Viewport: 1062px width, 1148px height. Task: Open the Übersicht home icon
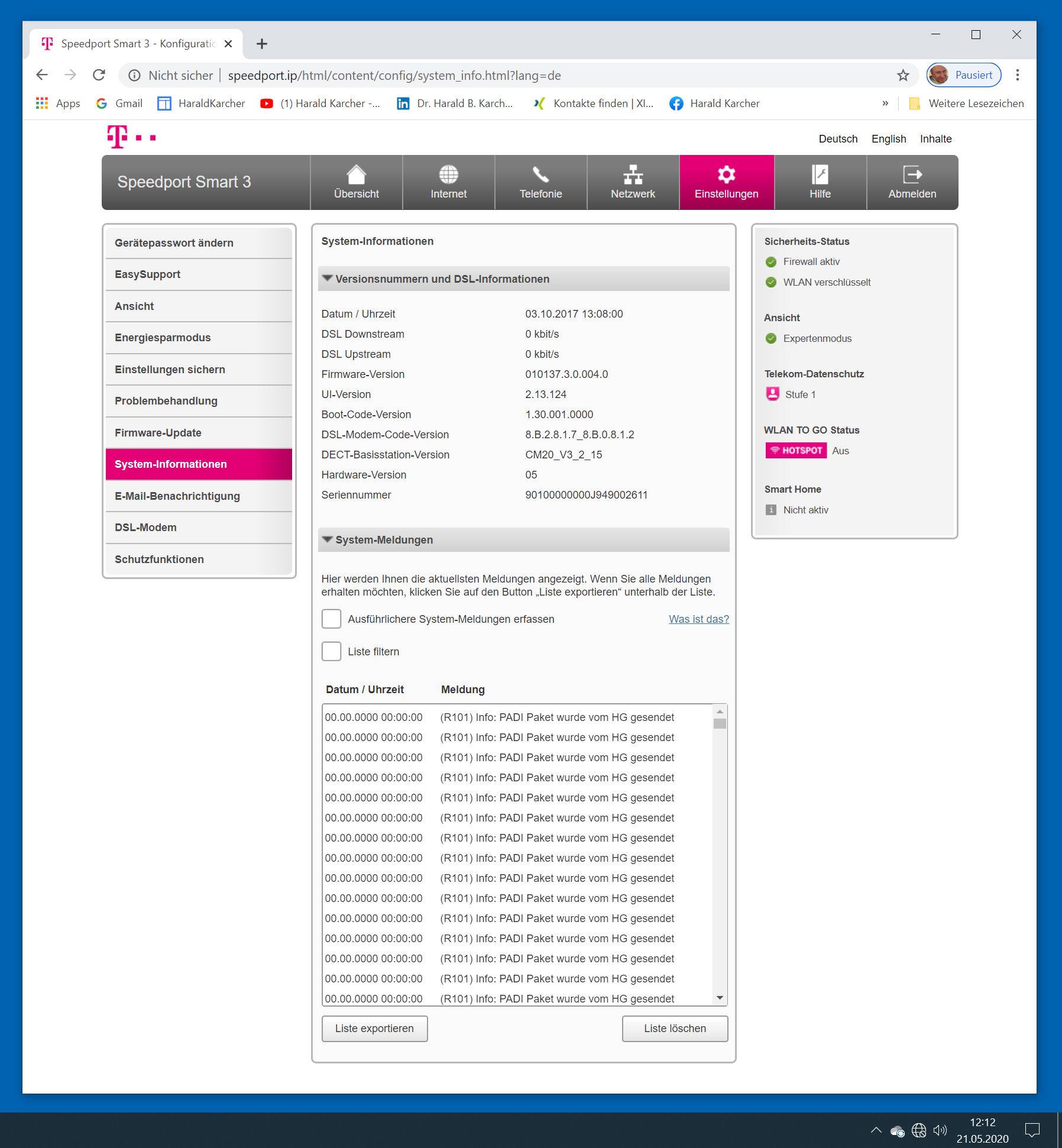356,174
